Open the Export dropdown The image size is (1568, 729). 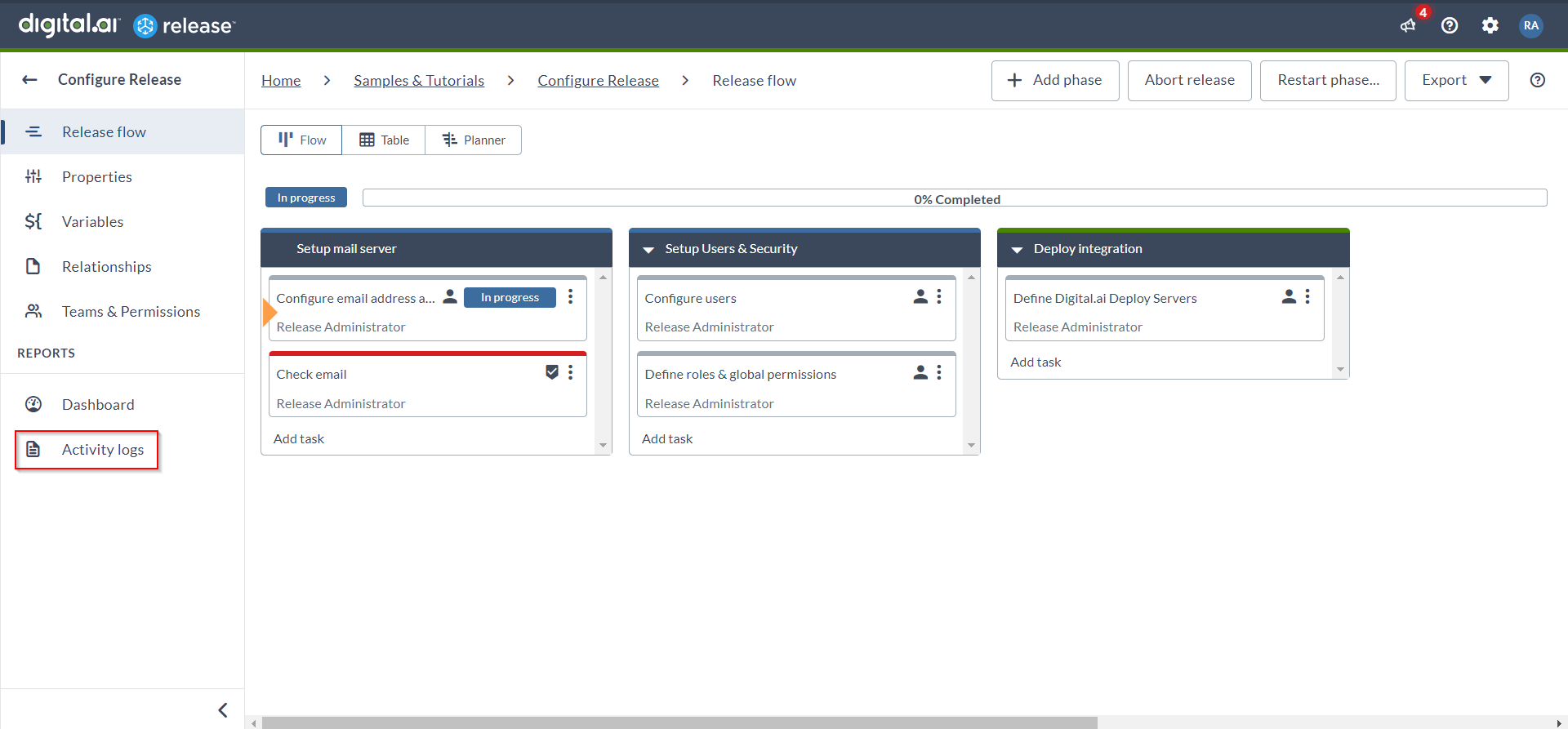(1456, 80)
